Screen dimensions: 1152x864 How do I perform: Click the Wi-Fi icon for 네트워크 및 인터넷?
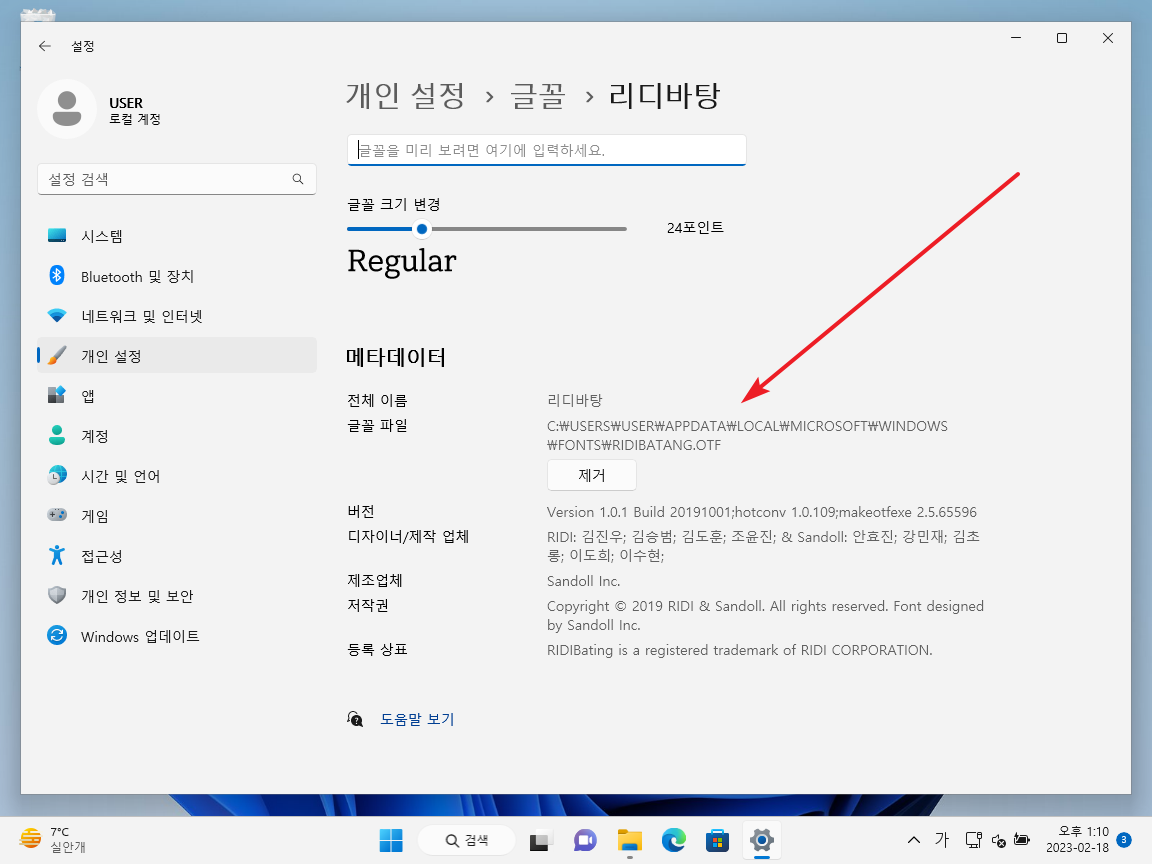[x=57, y=316]
